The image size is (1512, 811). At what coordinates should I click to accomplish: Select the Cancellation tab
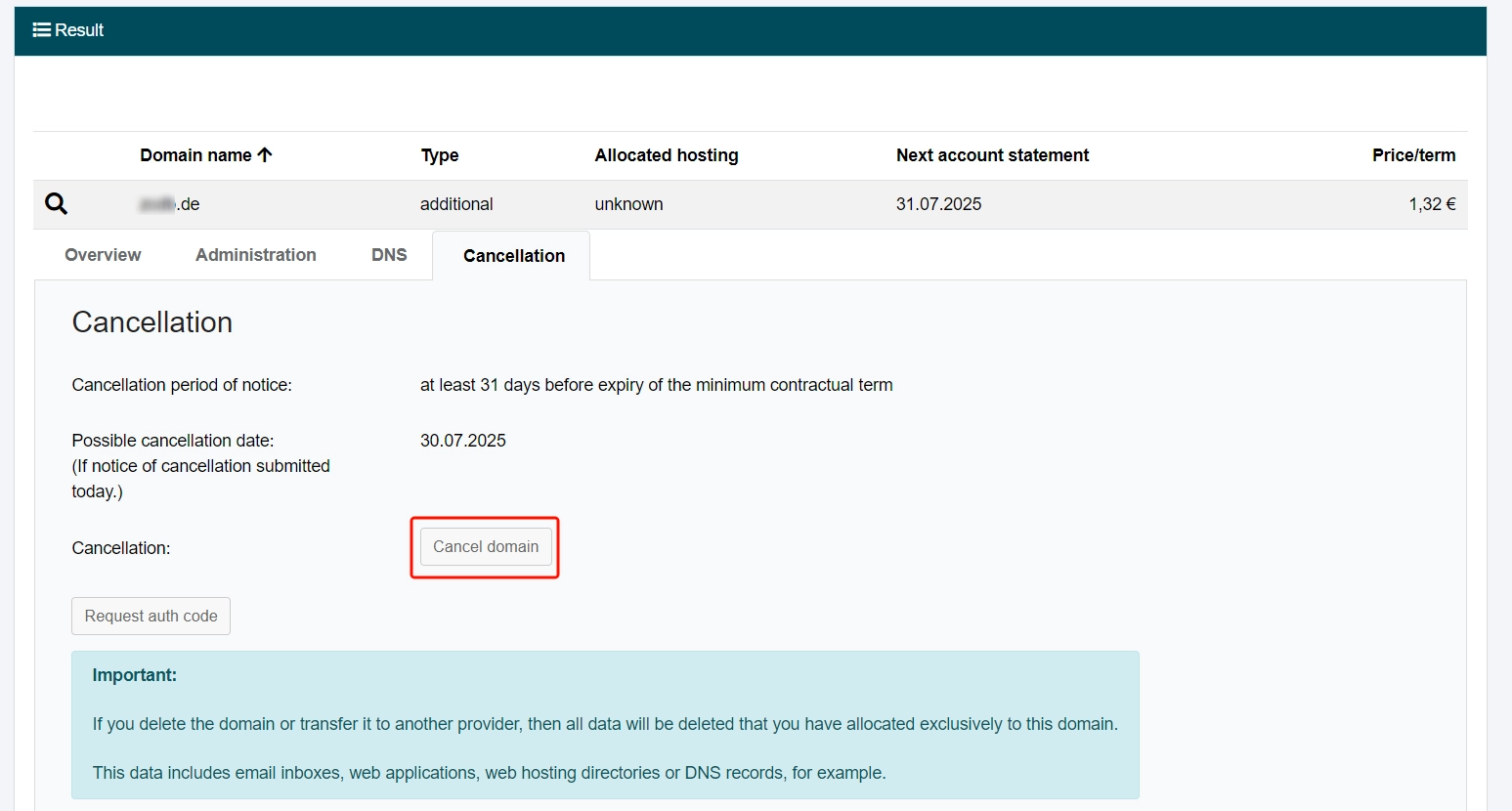(513, 256)
